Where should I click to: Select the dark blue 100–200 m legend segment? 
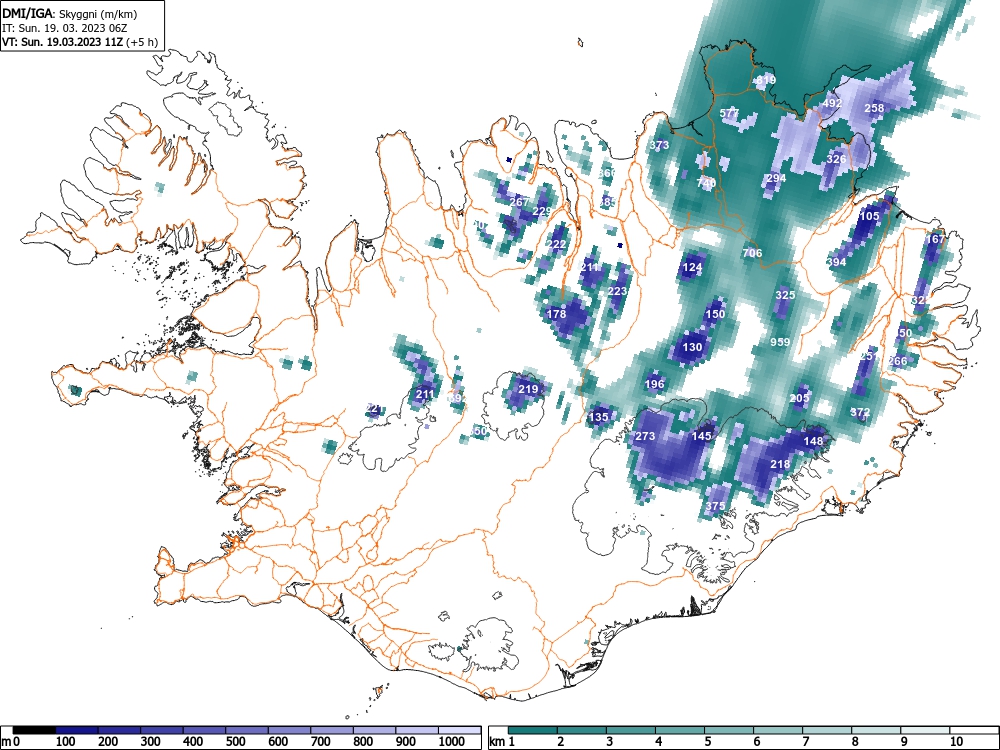point(77,730)
